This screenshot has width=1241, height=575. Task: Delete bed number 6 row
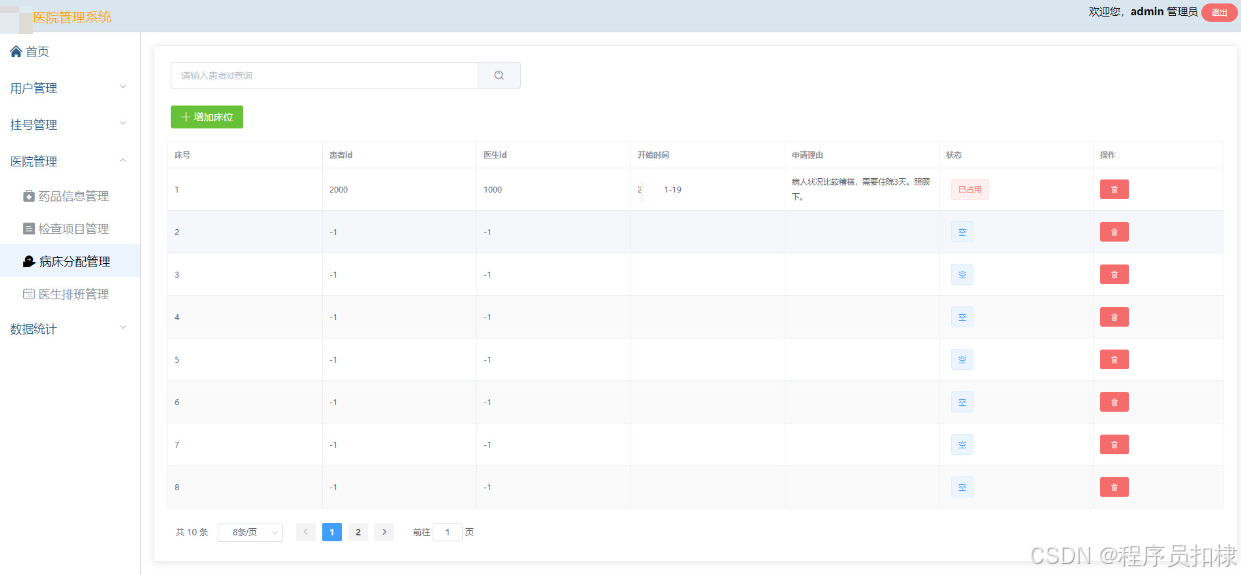point(1114,402)
